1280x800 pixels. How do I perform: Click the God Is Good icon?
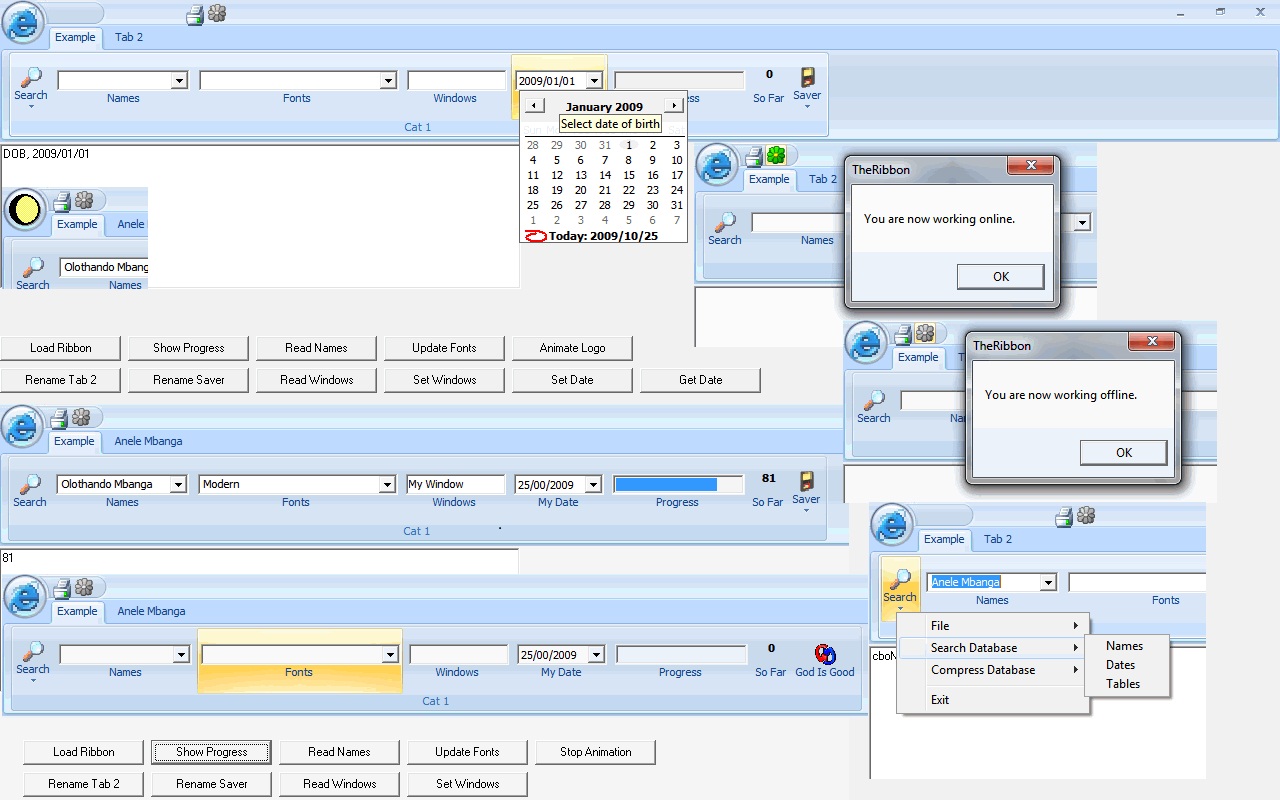(x=825, y=655)
